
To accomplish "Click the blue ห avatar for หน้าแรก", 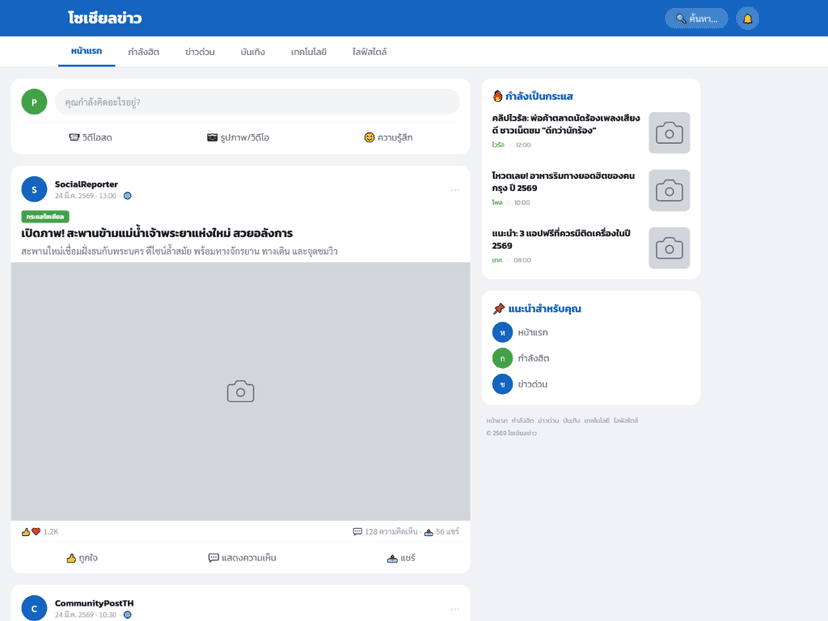I will coord(503,333).
